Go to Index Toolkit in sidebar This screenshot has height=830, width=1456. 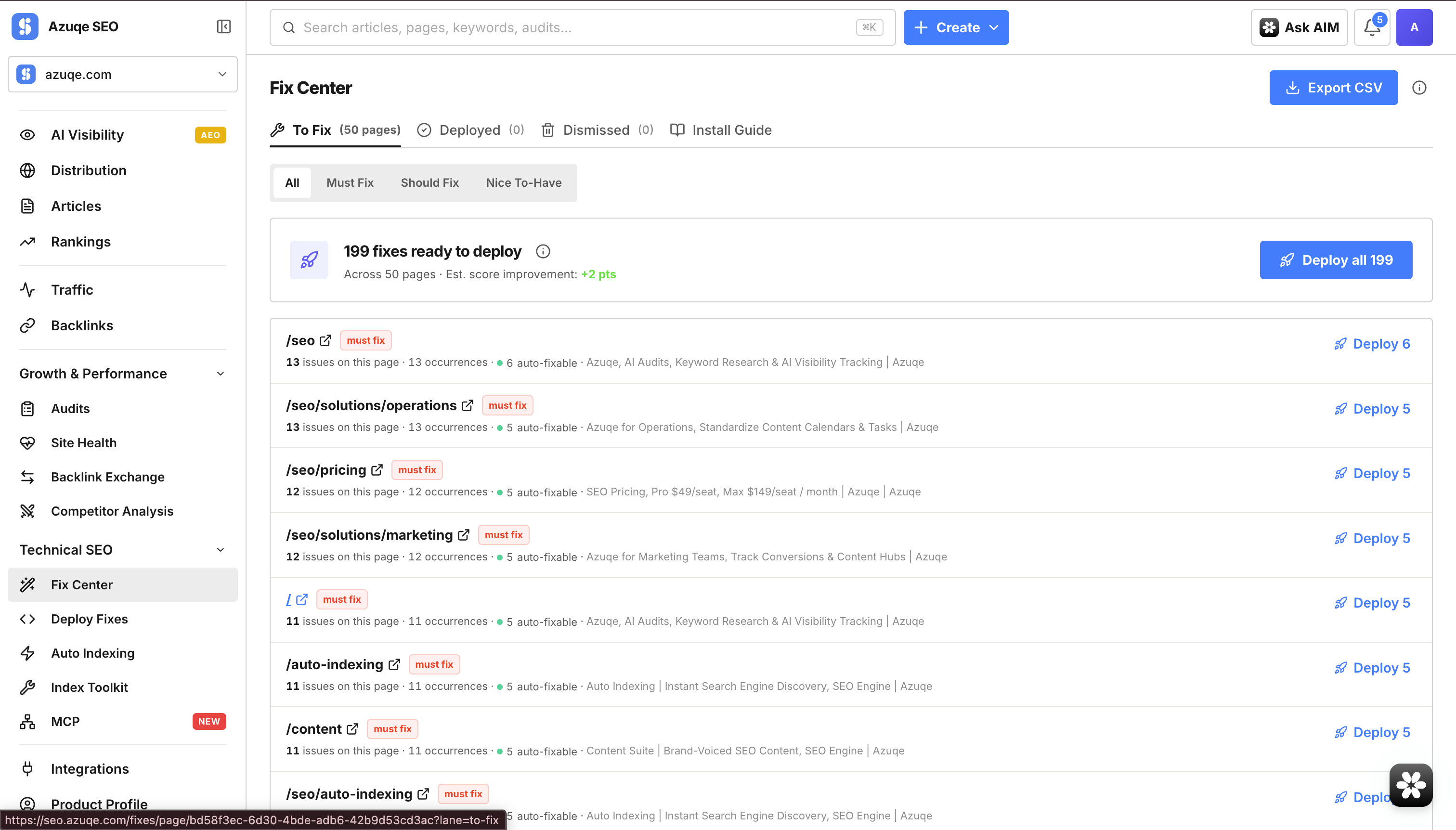[x=123, y=687]
